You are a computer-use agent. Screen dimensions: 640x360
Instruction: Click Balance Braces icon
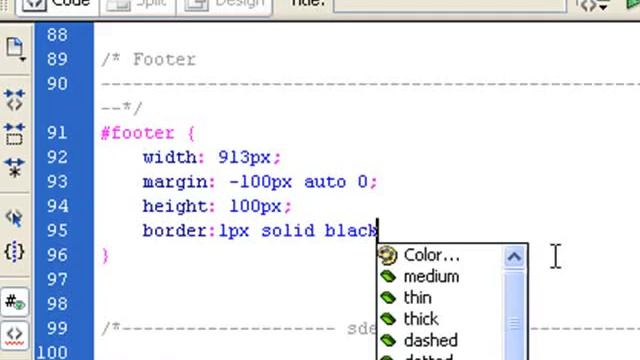(15, 251)
